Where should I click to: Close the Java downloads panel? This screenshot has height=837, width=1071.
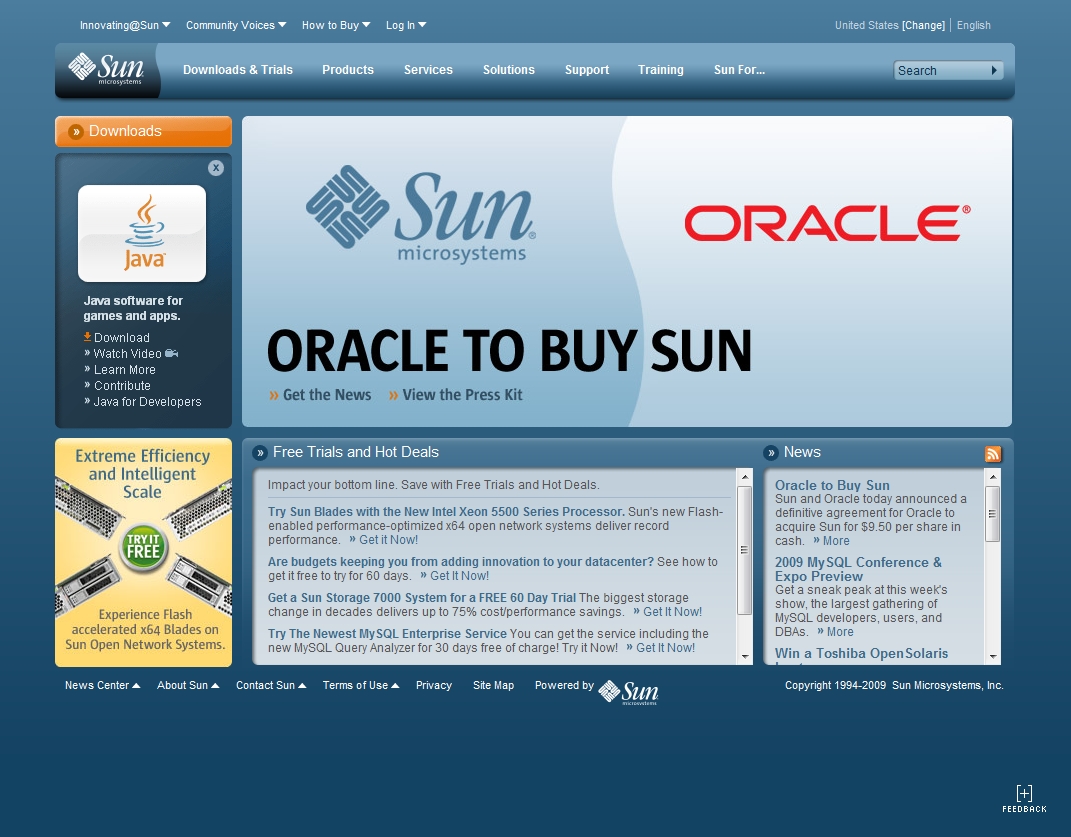[x=216, y=168]
